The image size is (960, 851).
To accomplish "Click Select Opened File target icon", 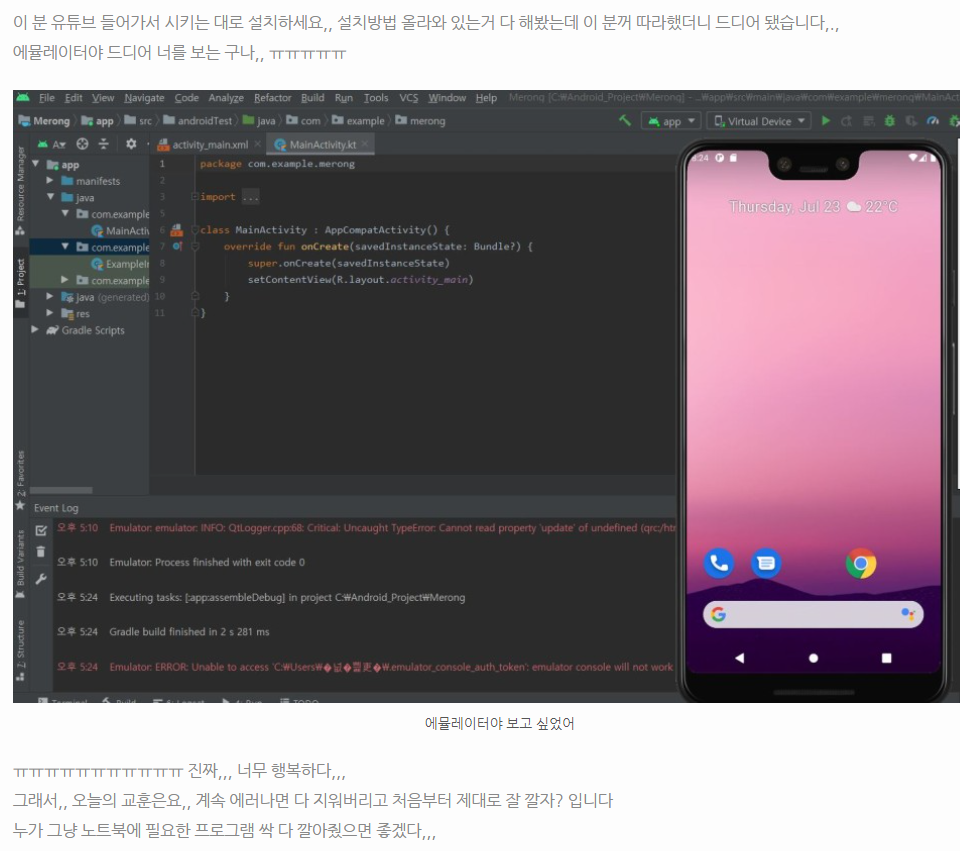I will pyautogui.click(x=82, y=144).
